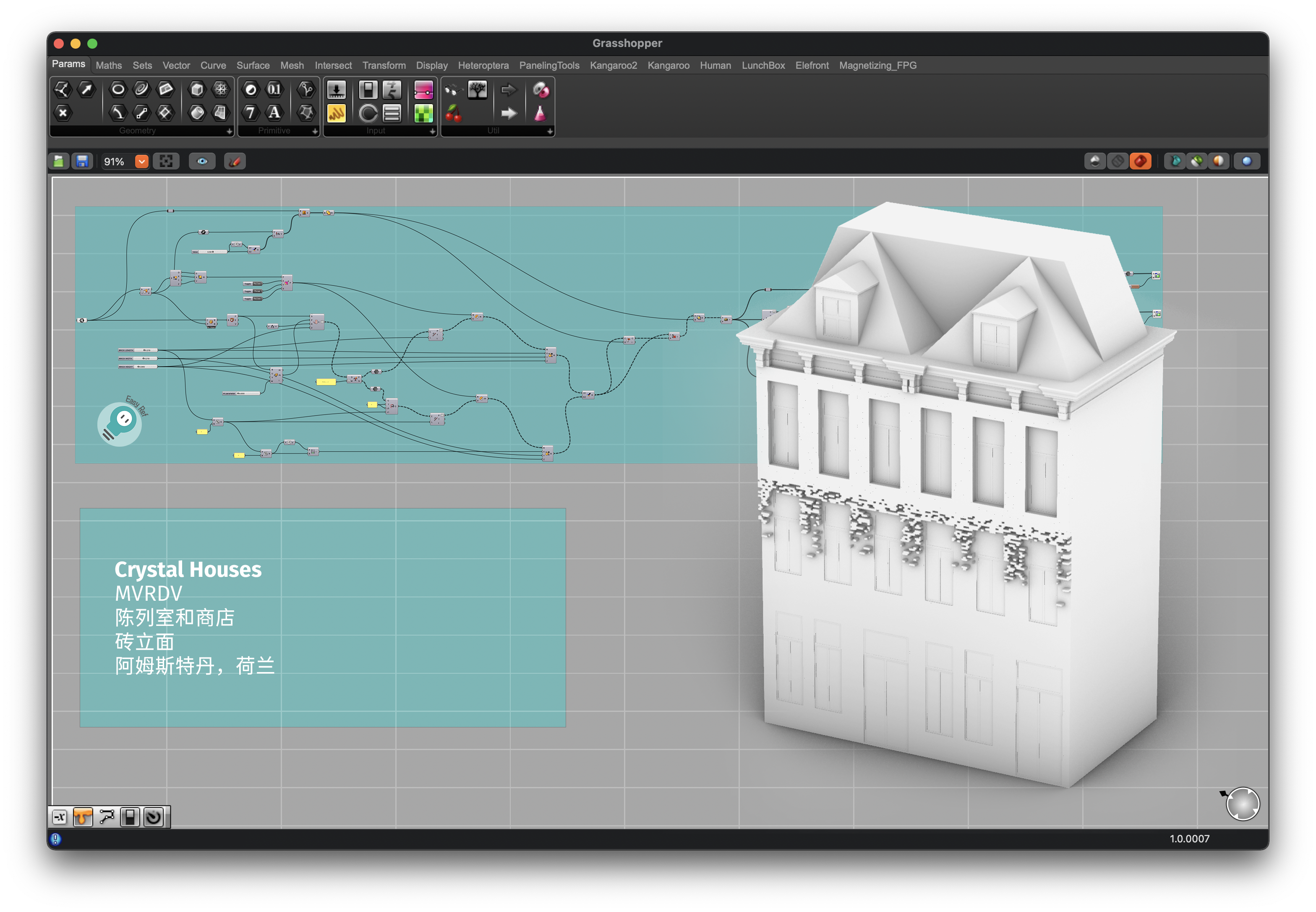Toggle wireframe preview mode button
The width and height of the screenshot is (1316, 912).
[1117, 162]
